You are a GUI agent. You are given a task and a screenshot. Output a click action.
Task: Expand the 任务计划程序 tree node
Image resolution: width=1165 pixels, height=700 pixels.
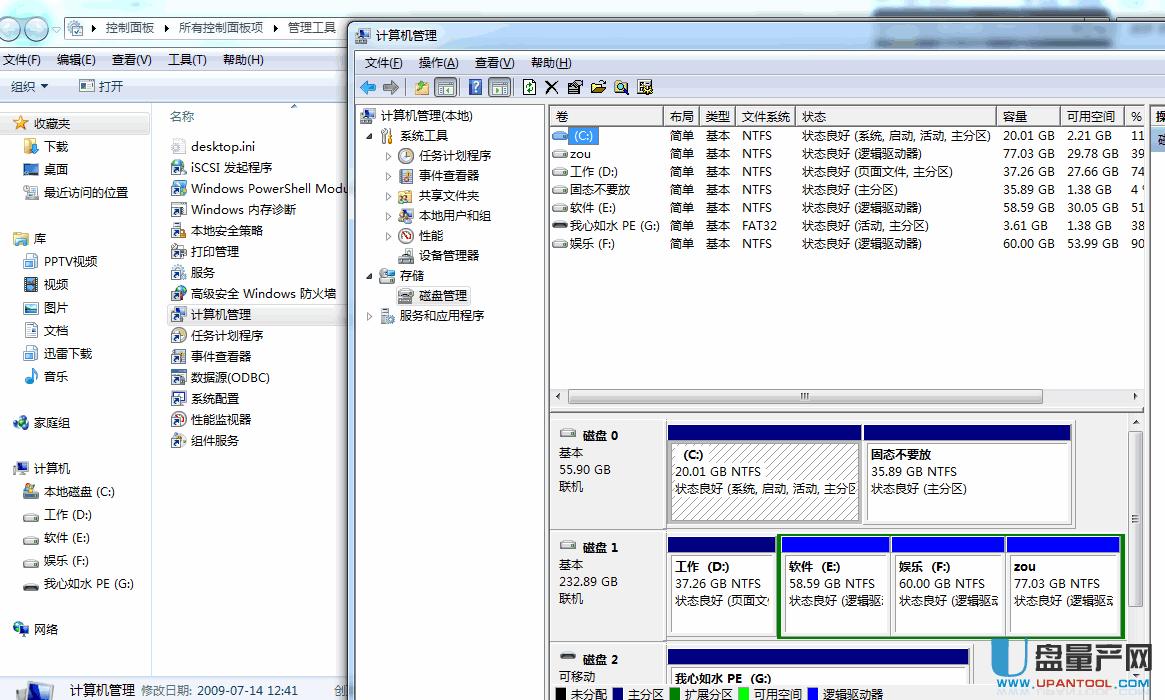[389, 156]
